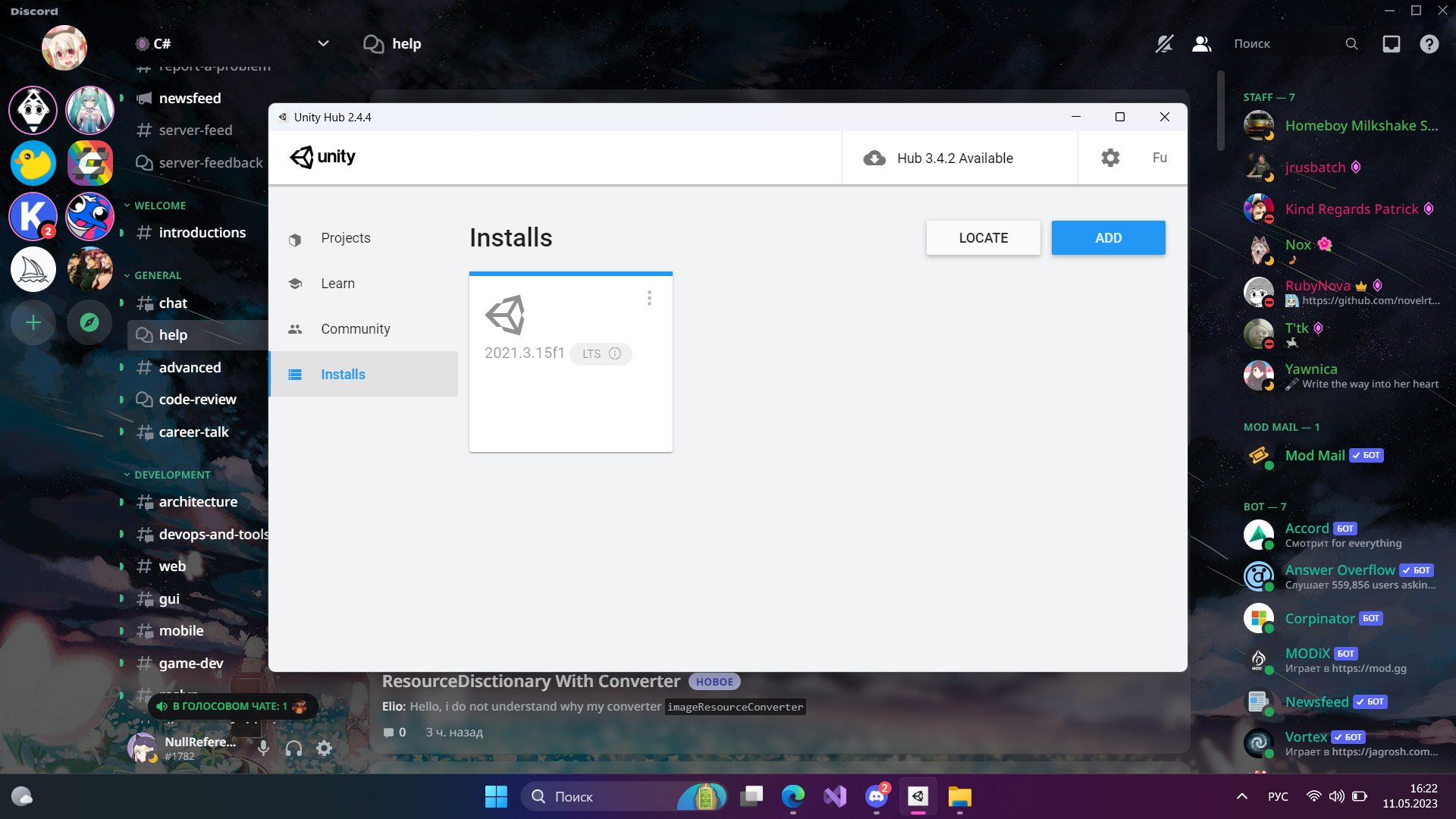Click the Hub 3.4.2 Available download icon
1456x819 pixels.
tap(874, 158)
